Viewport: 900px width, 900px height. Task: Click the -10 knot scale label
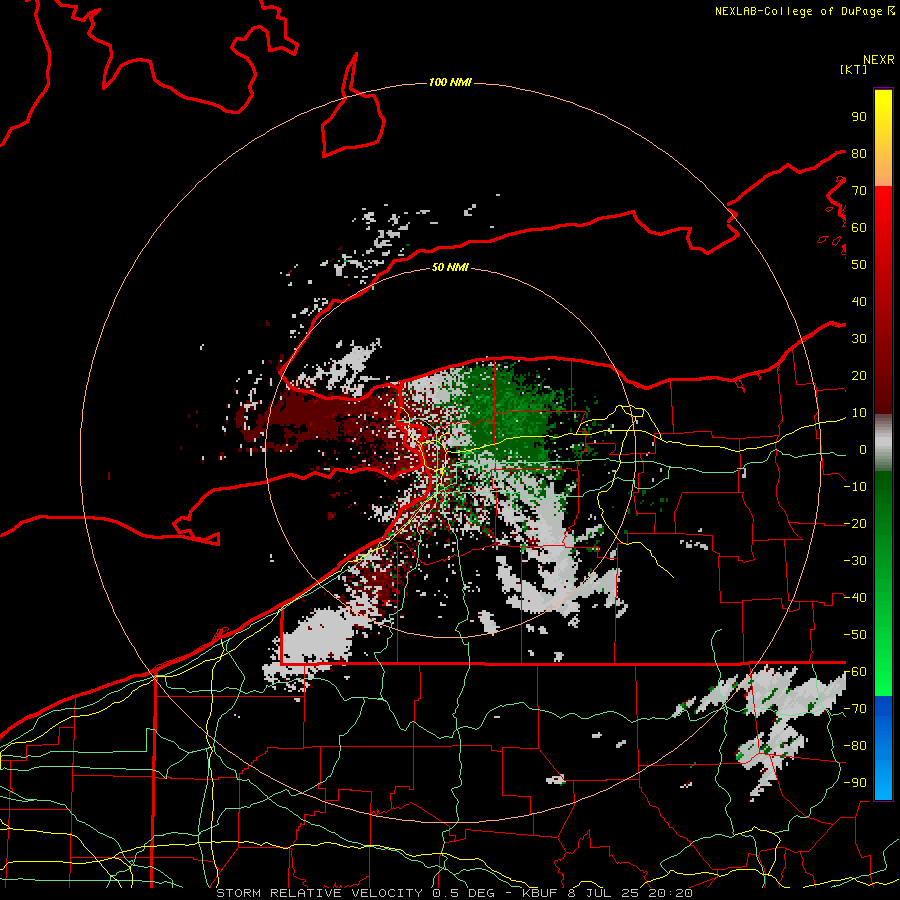[x=855, y=487]
